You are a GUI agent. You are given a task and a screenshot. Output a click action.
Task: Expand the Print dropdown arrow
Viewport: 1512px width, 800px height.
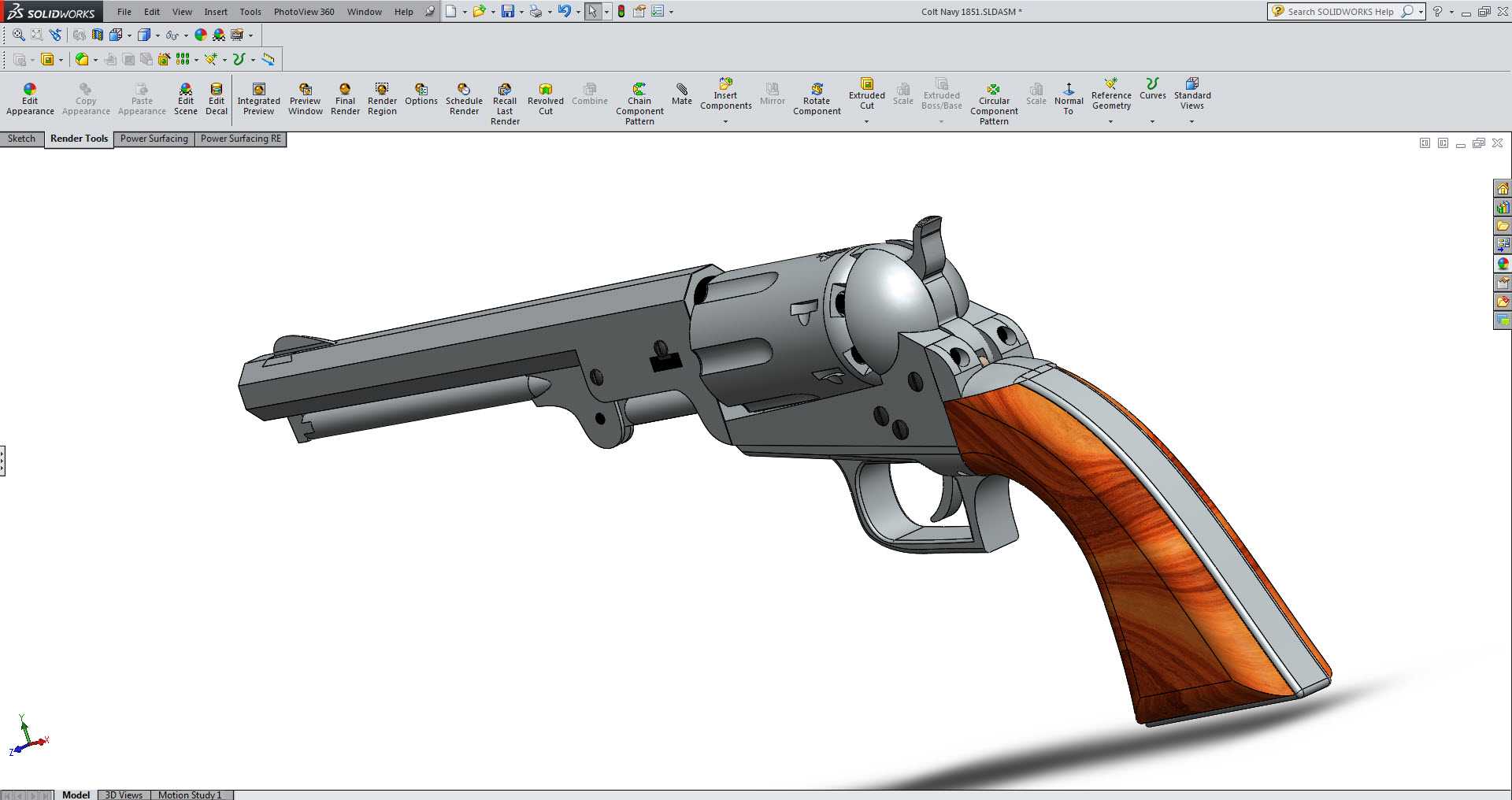point(549,12)
